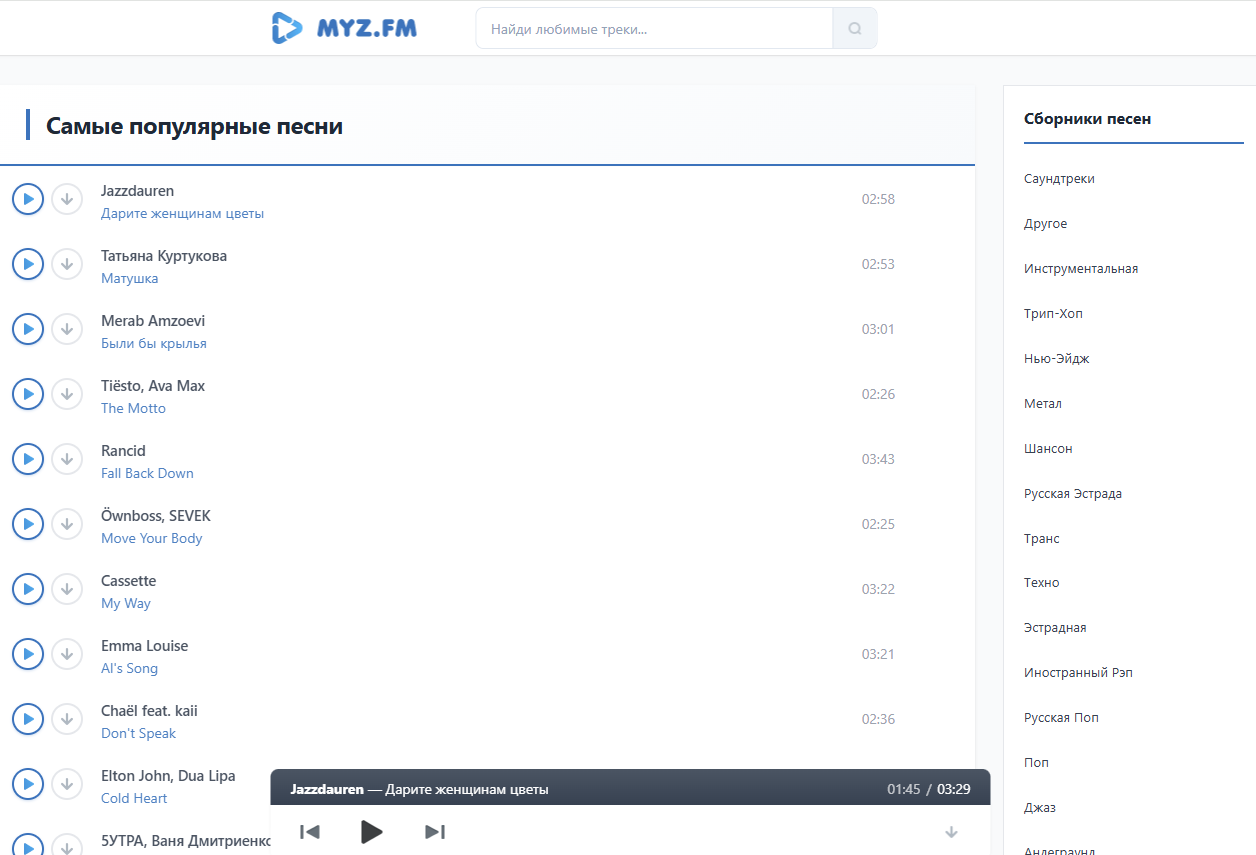The height and width of the screenshot is (855, 1256).
Task: Open song link Al's Song
Action: 129,669
